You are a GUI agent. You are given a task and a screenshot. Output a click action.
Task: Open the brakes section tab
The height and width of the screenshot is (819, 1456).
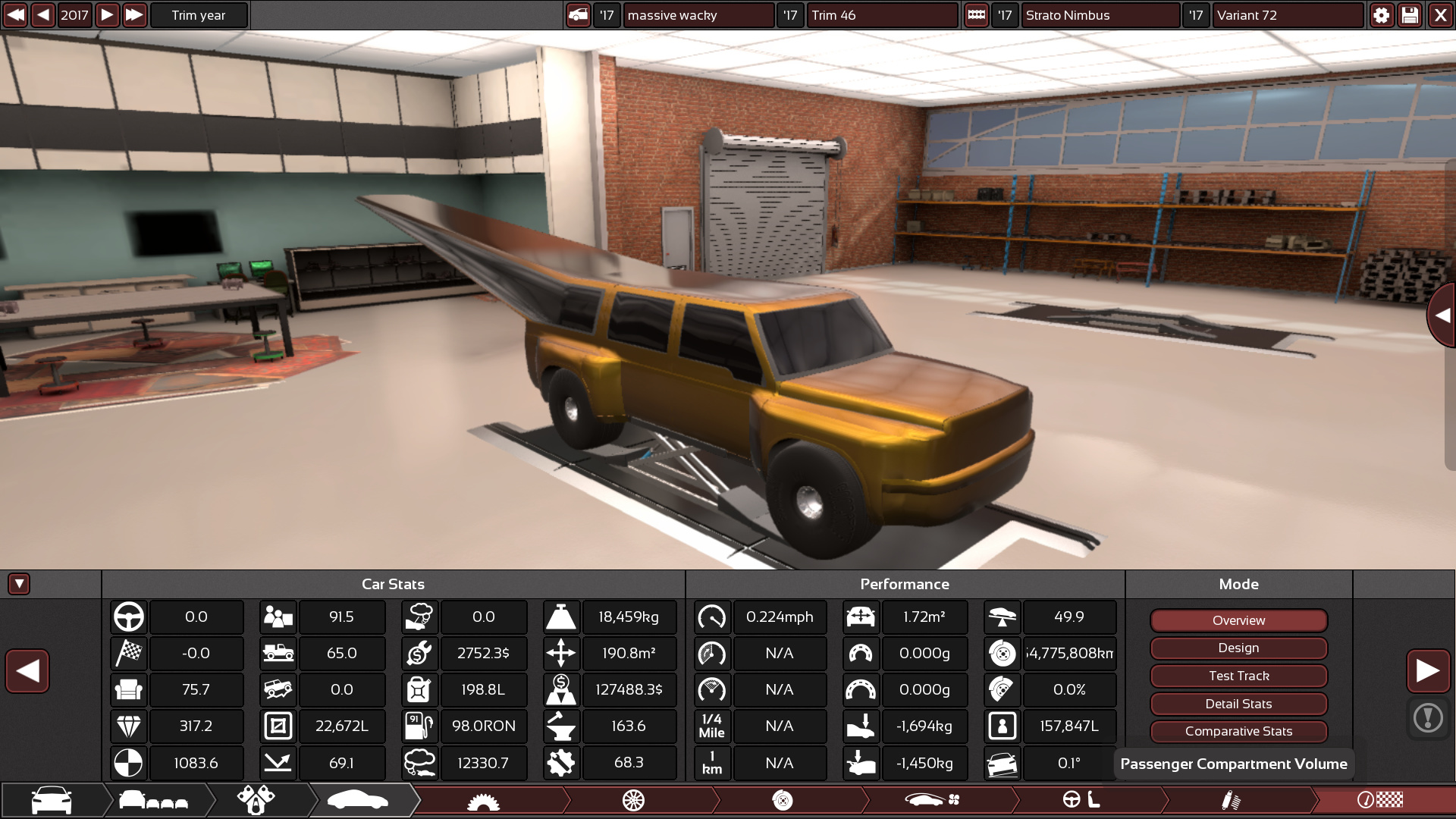point(782,800)
